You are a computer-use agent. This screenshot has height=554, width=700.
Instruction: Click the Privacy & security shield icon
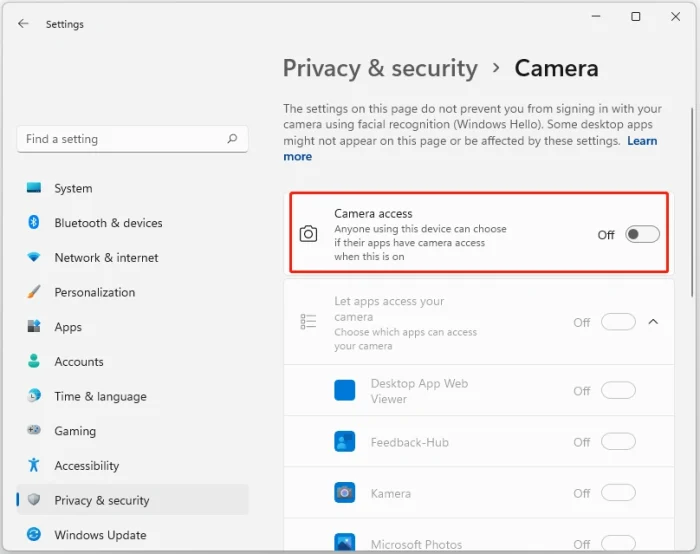[x=34, y=500]
